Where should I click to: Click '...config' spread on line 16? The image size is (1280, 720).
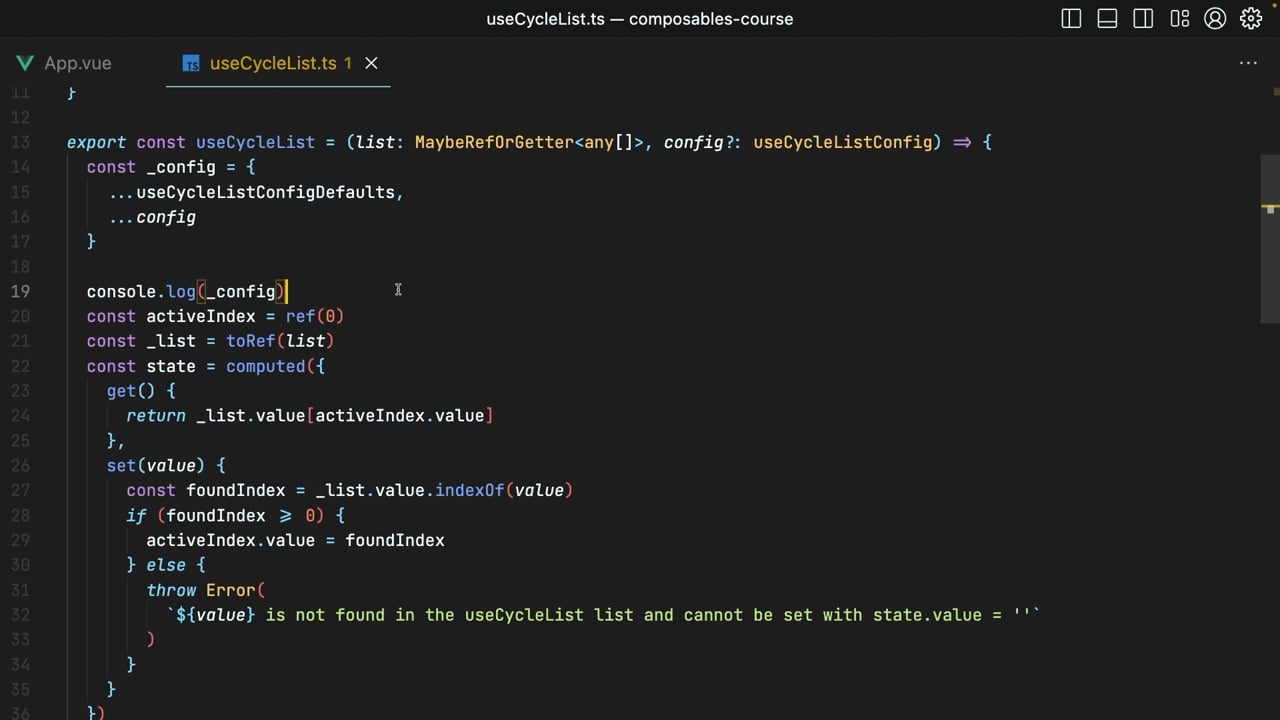pos(151,217)
